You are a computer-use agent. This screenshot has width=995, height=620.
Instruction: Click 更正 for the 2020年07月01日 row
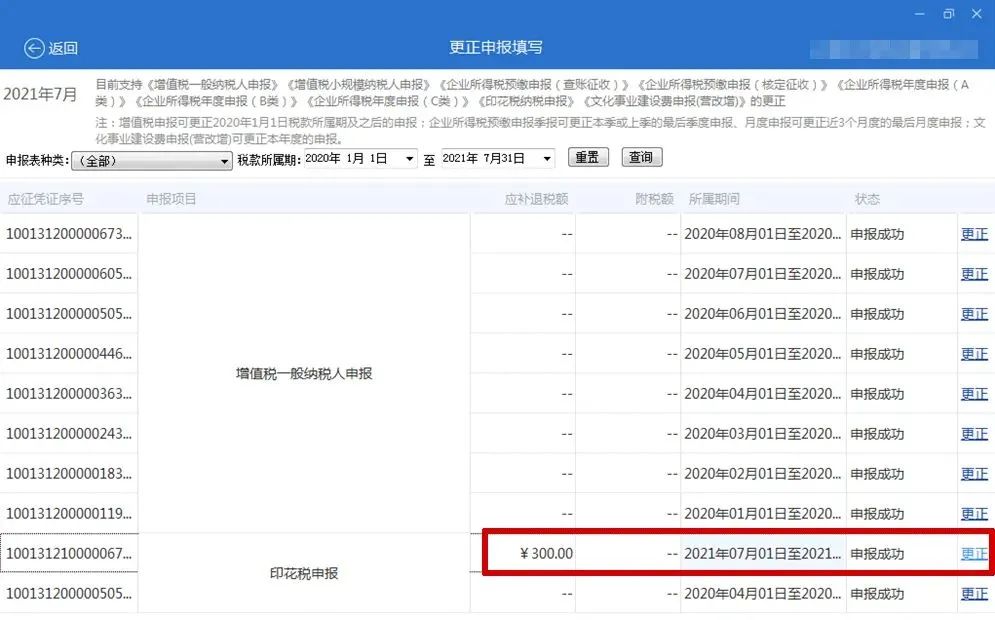click(x=974, y=274)
